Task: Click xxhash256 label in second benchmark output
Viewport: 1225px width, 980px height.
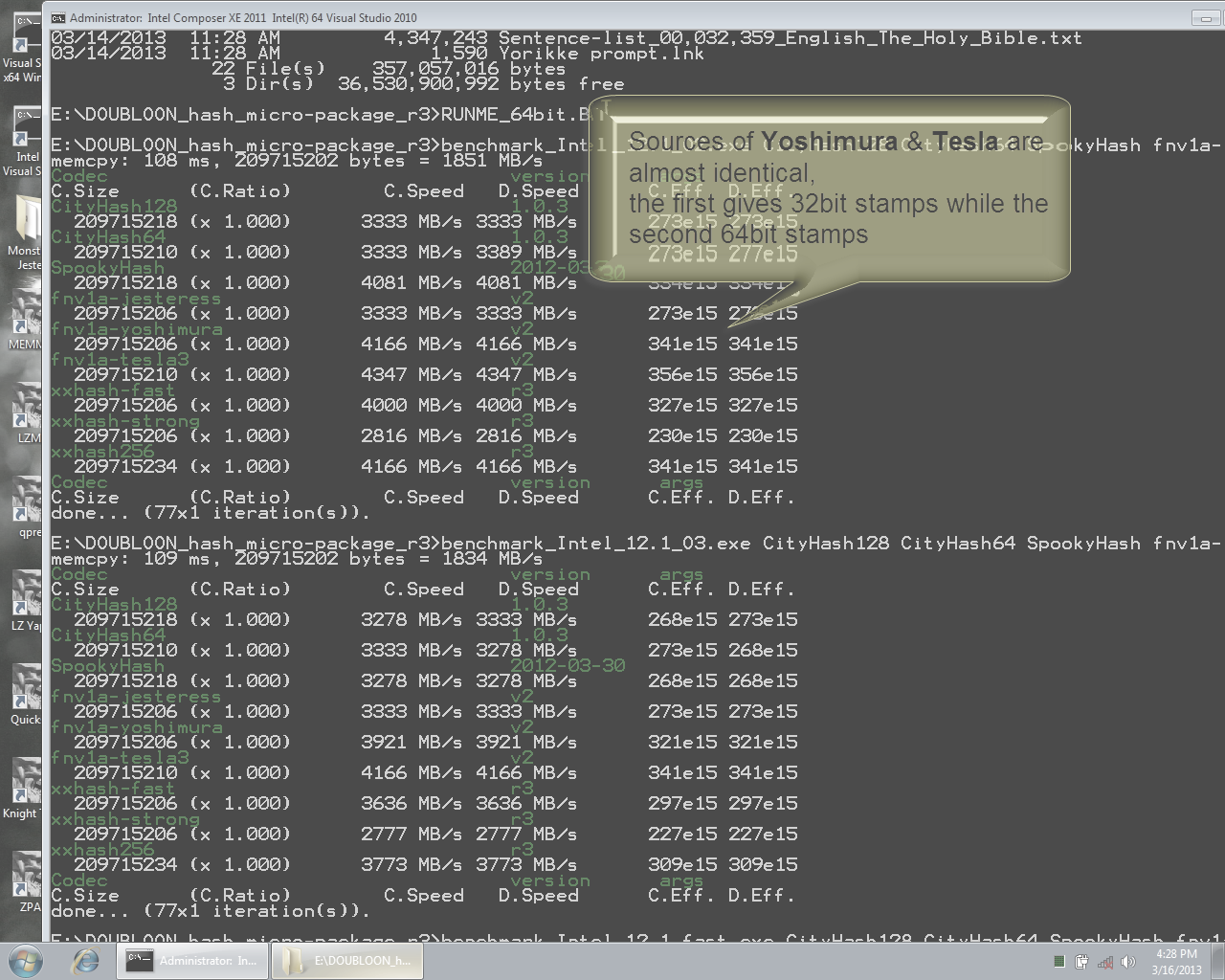Action: point(101,850)
